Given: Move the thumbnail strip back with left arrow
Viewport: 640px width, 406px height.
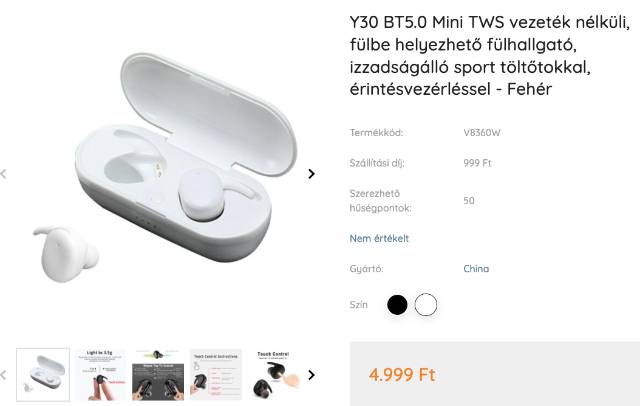Looking at the screenshot, I should tap(4, 375).
